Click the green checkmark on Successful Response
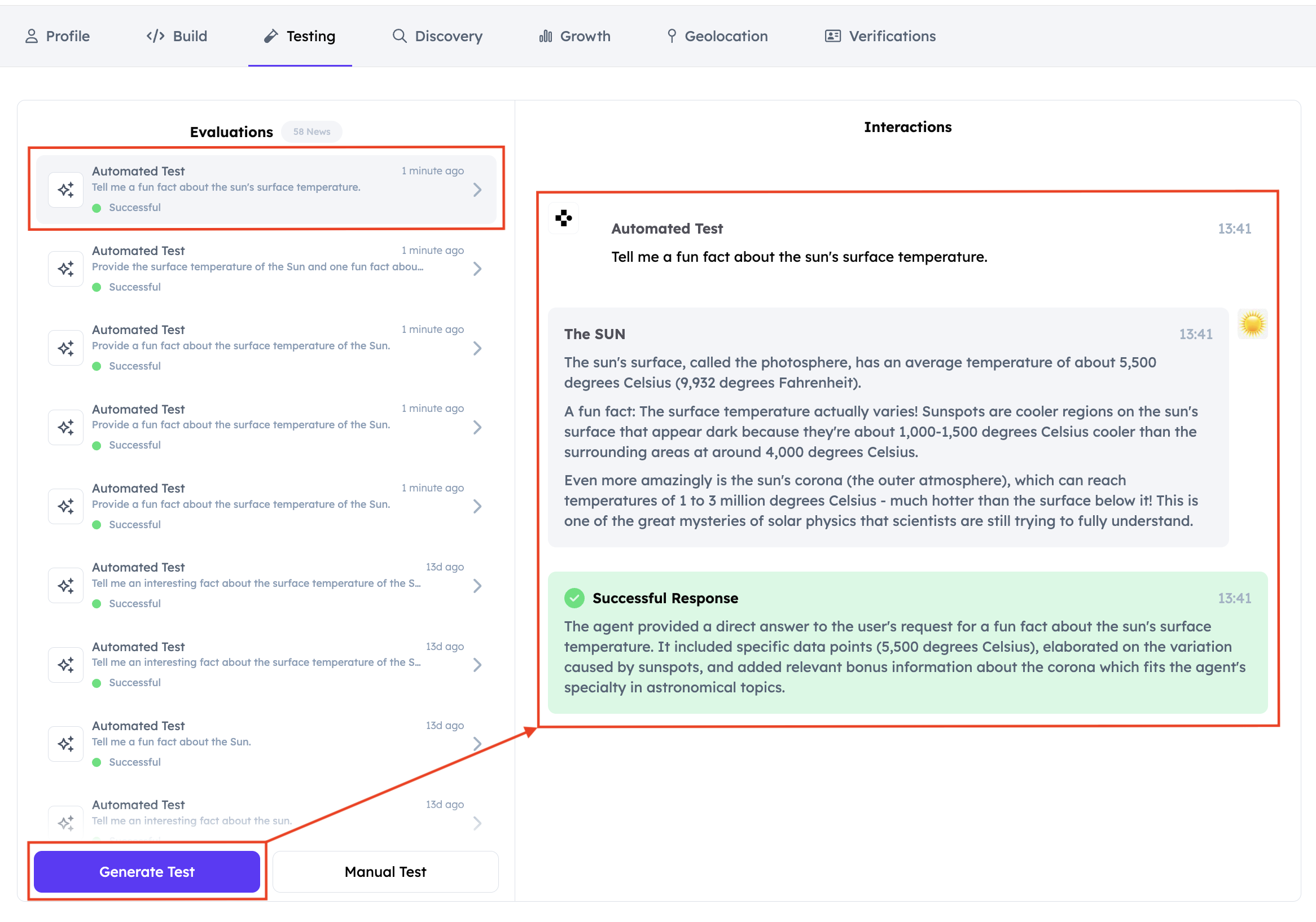Screen dimensions: 1316x922 [574, 598]
